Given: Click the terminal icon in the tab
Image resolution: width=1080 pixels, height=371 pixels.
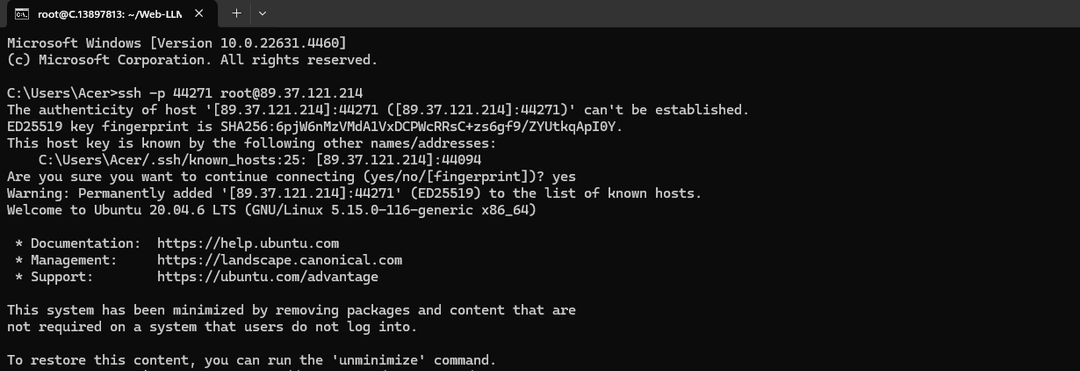Looking at the screenshot, I should pyautogui.click(x=22, y=14).
